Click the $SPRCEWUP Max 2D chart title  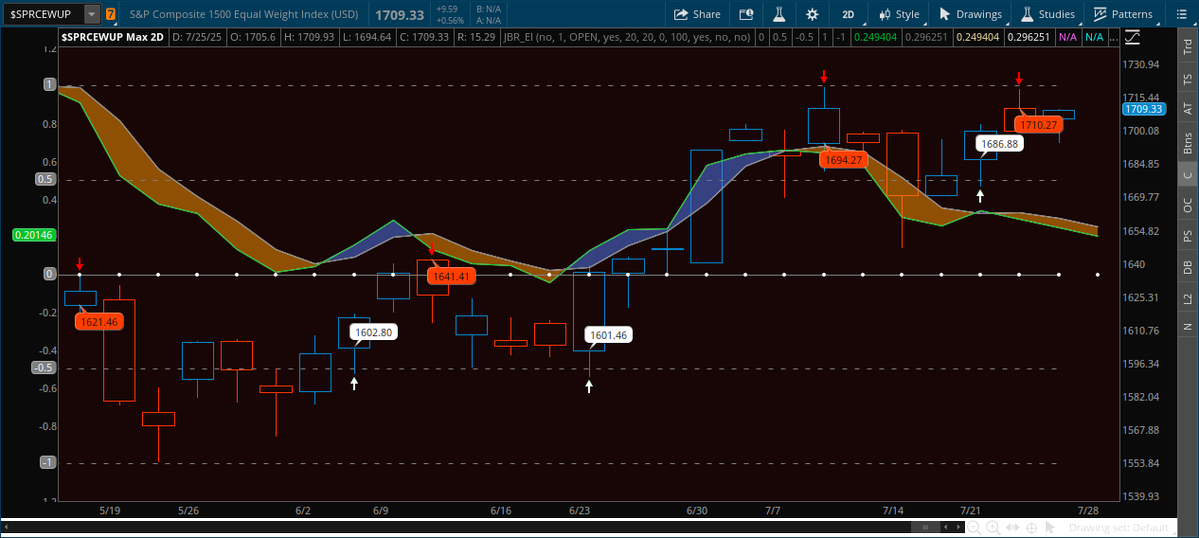point(112,37)
